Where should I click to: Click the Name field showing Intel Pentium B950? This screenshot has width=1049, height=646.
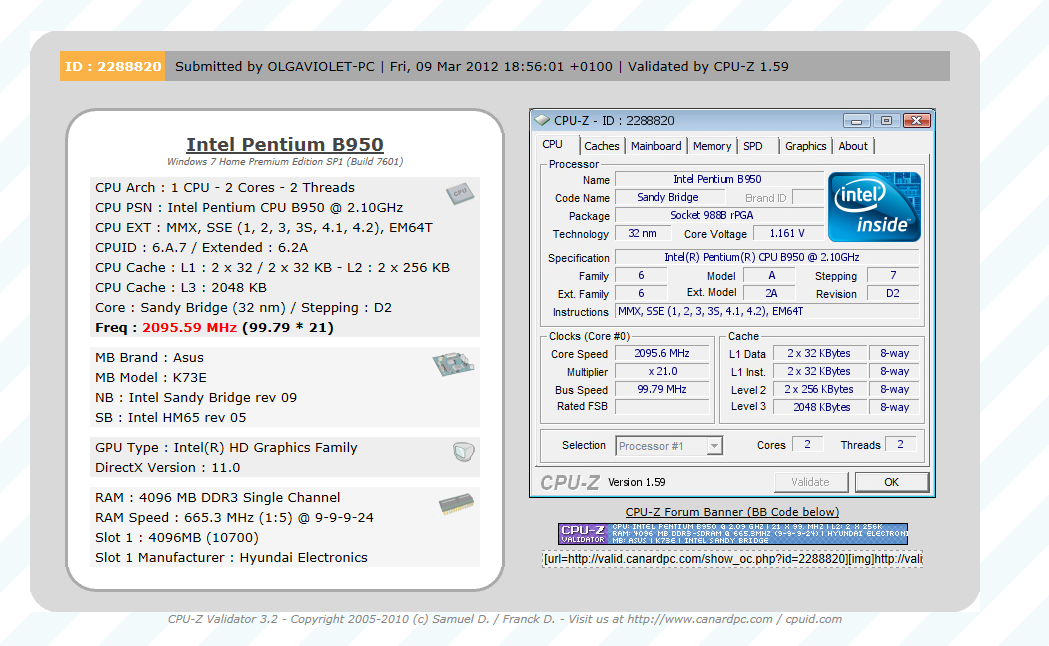coord(719,179)
